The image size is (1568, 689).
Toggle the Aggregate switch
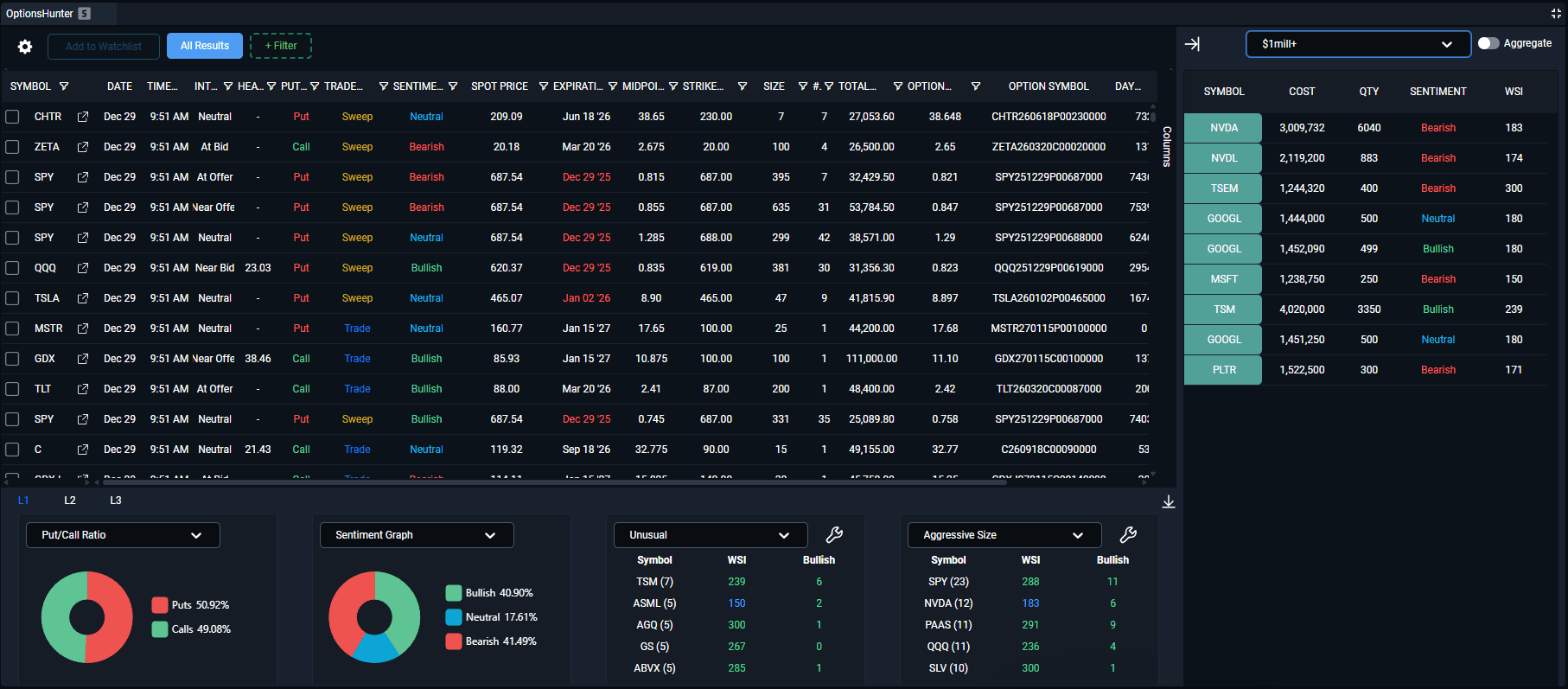pos(1488,43)
